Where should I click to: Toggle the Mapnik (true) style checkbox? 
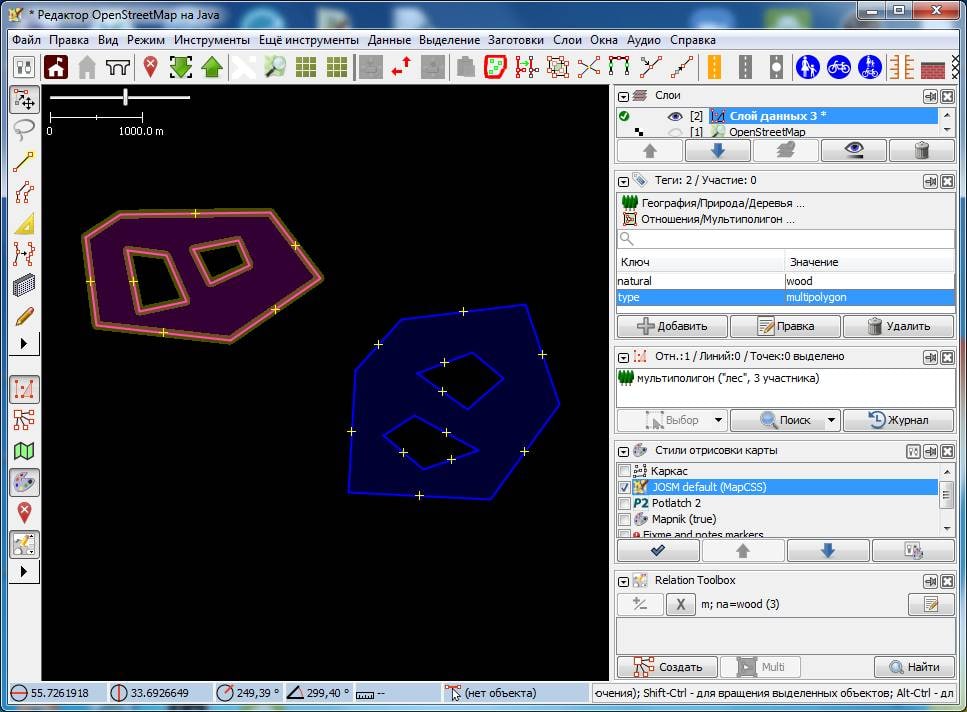pyautogui.click(x=624, y=519)
